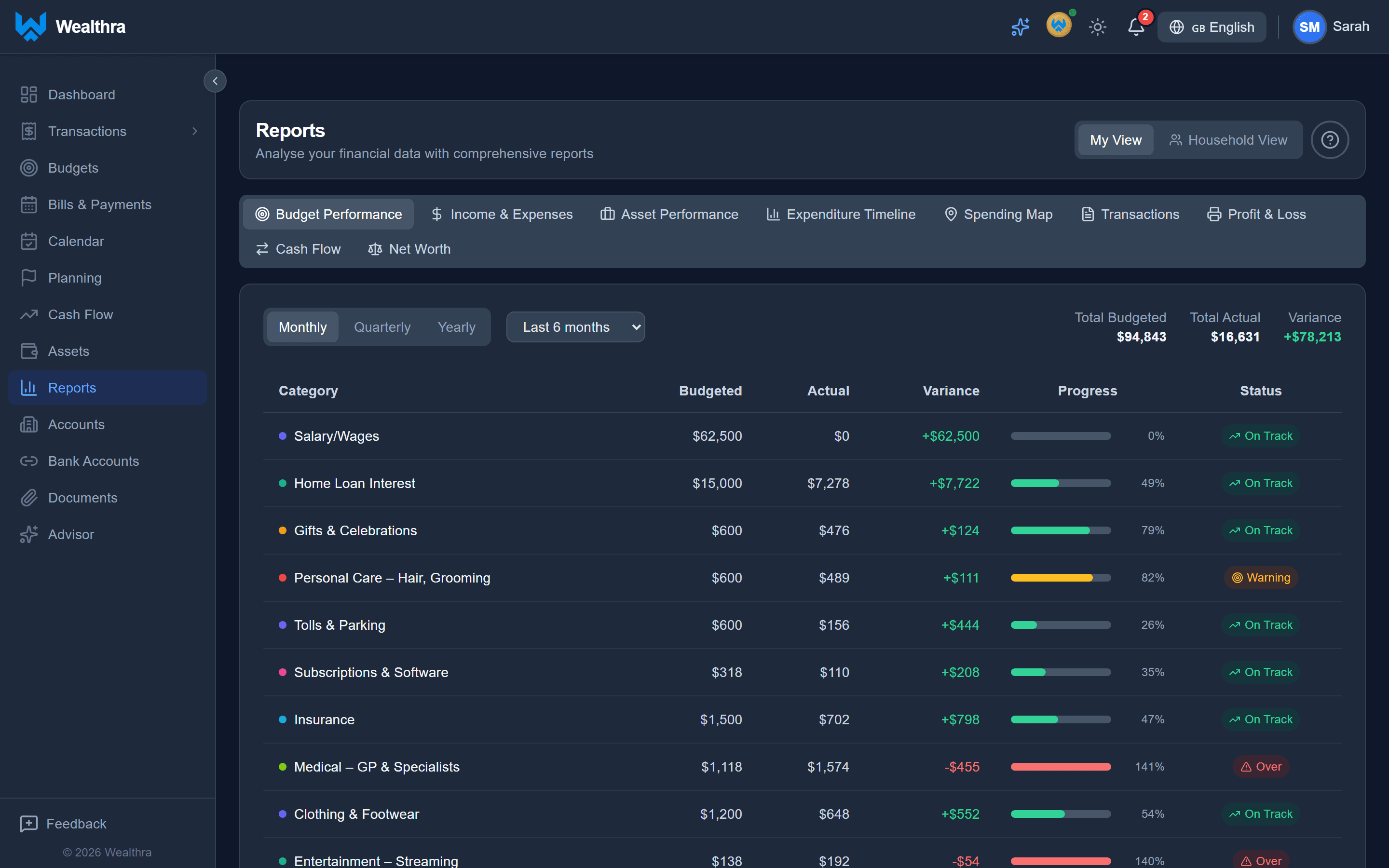Open the help question mark button
This screenshot has height=868, width=1389.
[x=1330, y=140]
